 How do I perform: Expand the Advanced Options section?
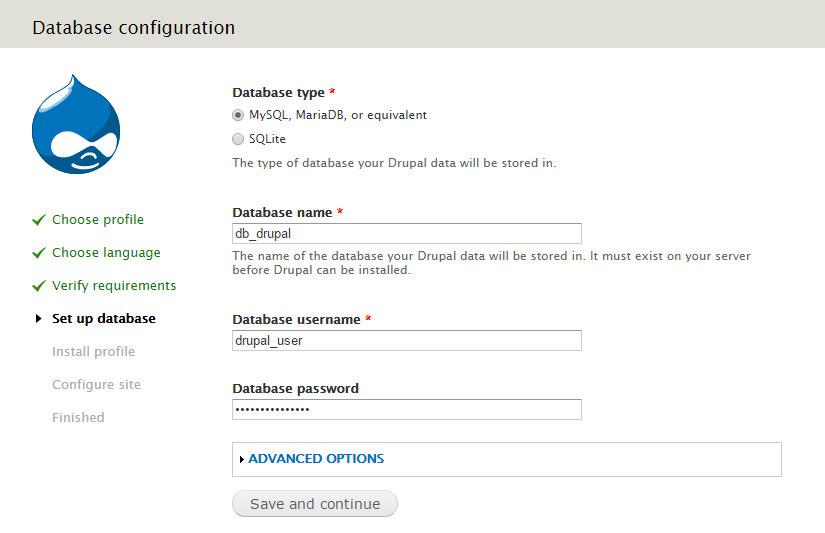(316, 459)
